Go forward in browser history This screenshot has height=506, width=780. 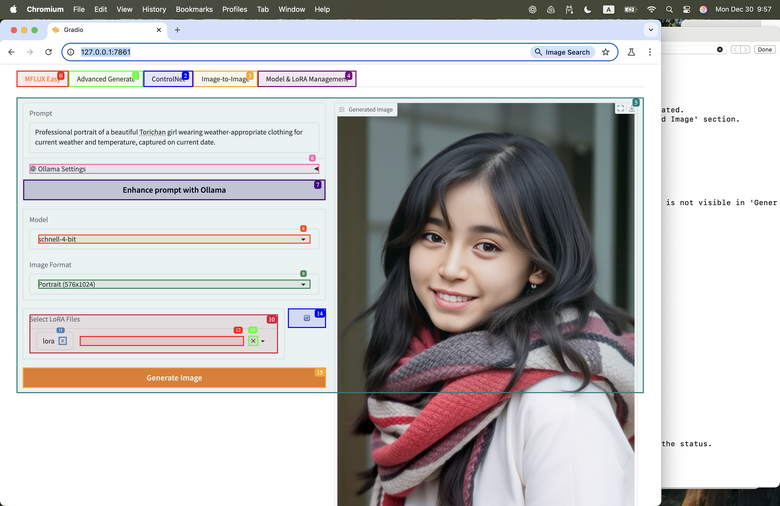(30, 52)
